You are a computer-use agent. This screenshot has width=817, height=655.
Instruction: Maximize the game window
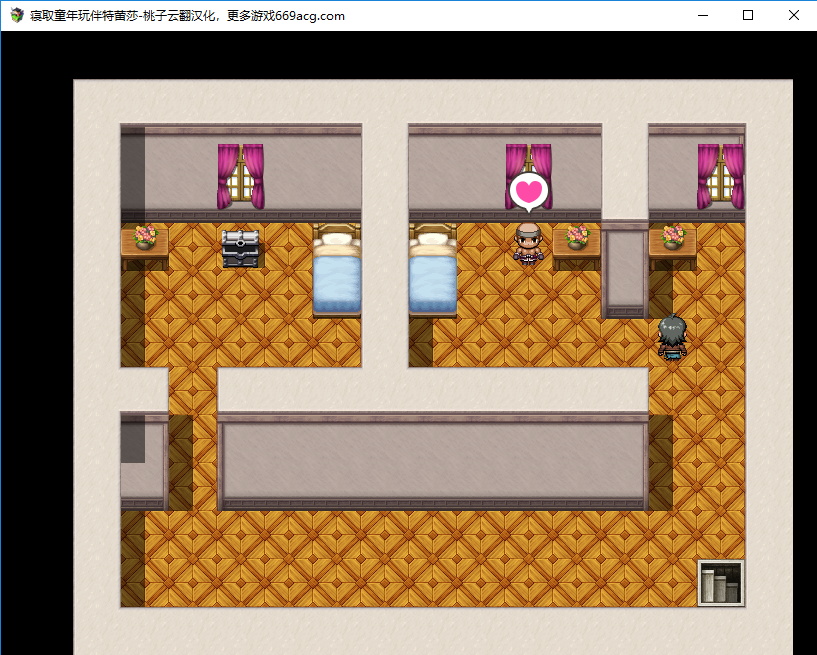click(x=748, y=16)
